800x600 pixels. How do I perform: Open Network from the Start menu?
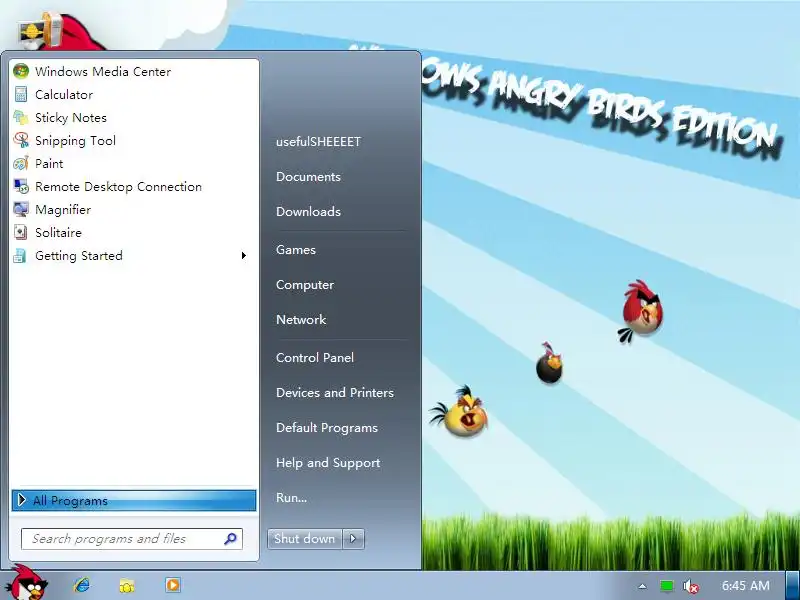point(301,319)
